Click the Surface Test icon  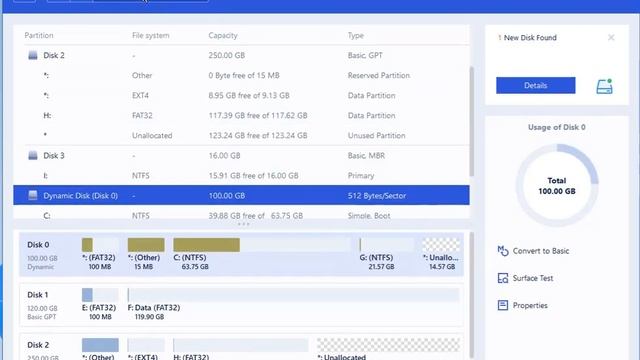[x=502, y=278]
